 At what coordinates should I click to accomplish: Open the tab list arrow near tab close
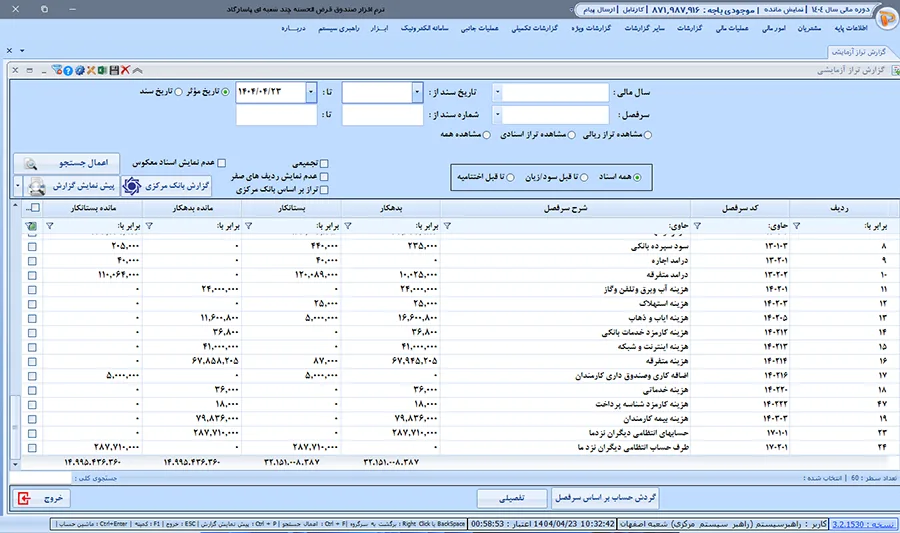(22, 50)
